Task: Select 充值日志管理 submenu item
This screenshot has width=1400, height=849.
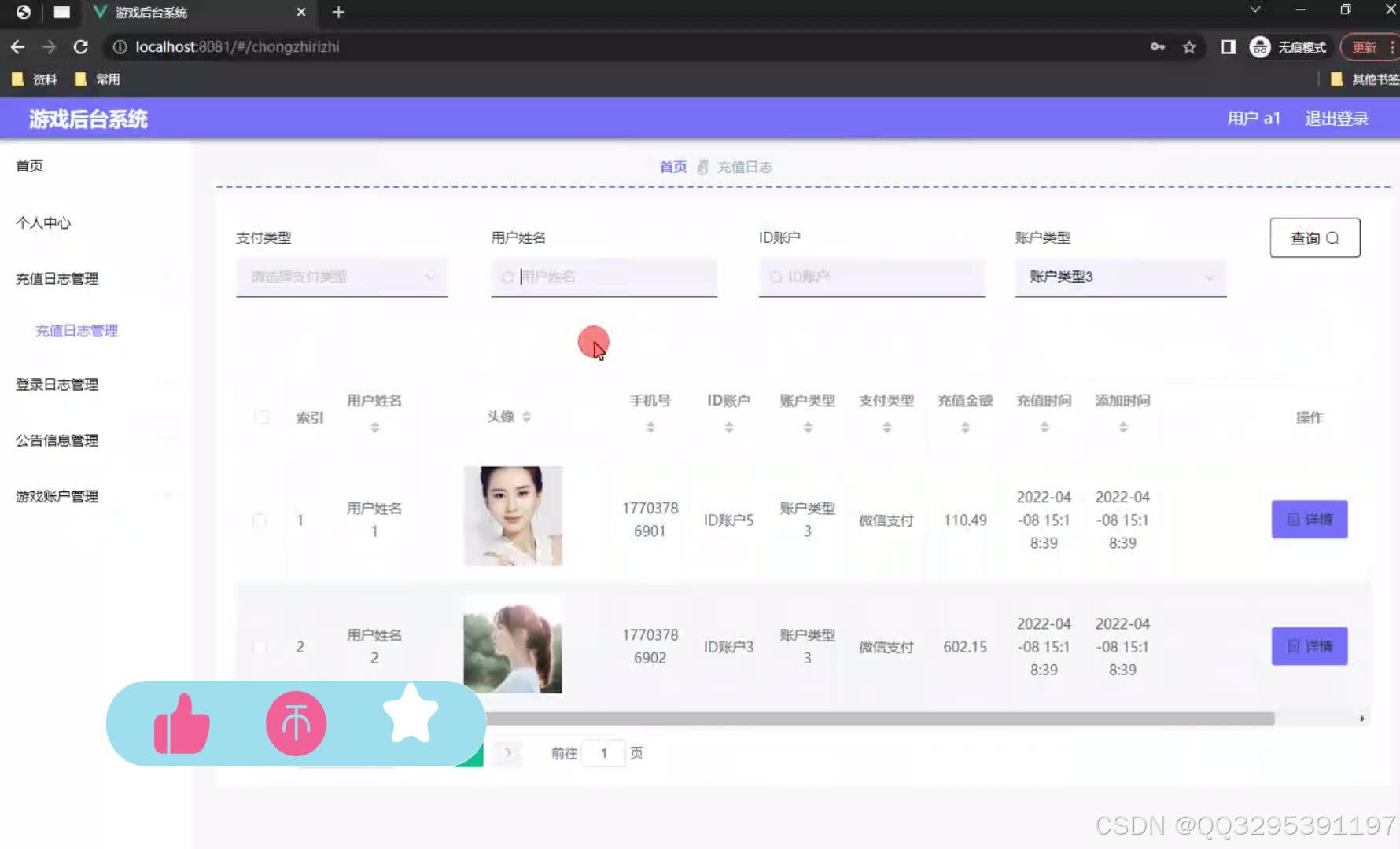Action: 76,331
